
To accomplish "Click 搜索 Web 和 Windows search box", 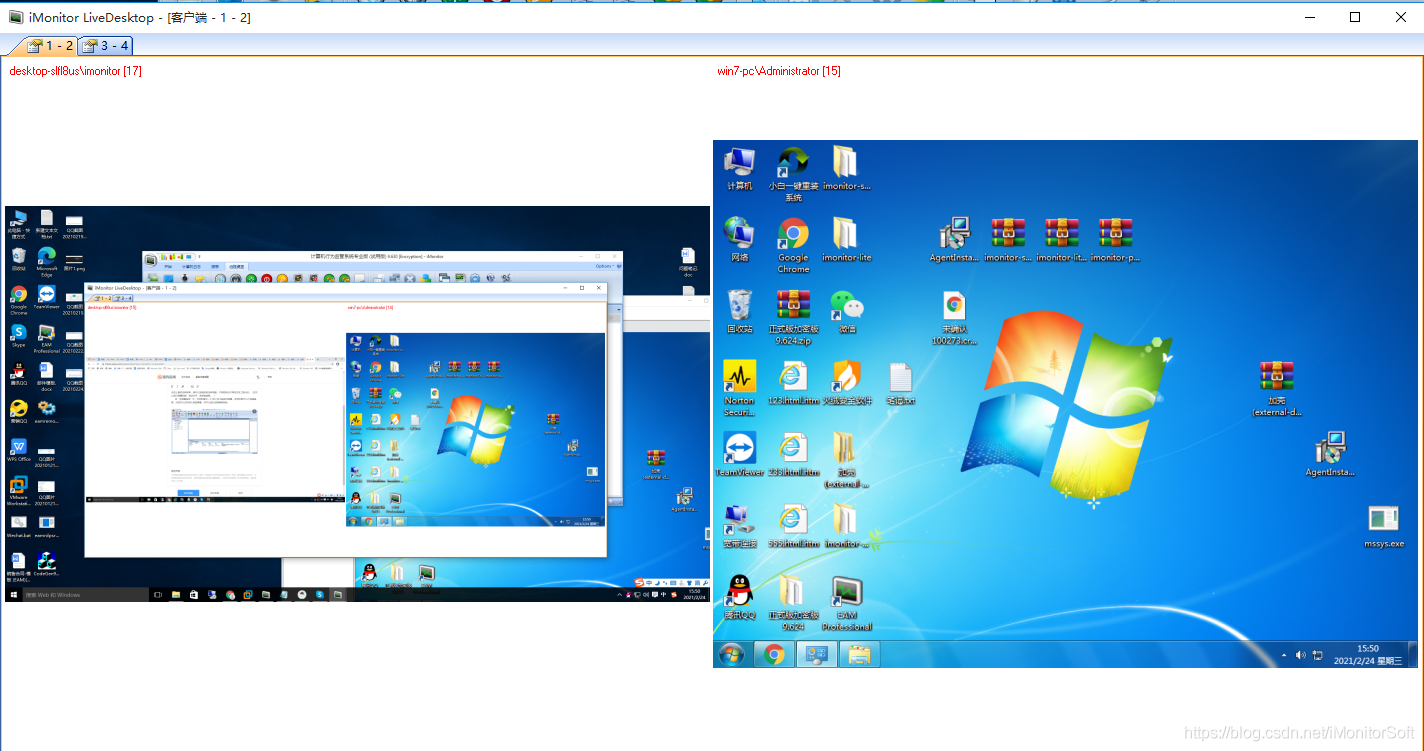I will click(85, 595).
